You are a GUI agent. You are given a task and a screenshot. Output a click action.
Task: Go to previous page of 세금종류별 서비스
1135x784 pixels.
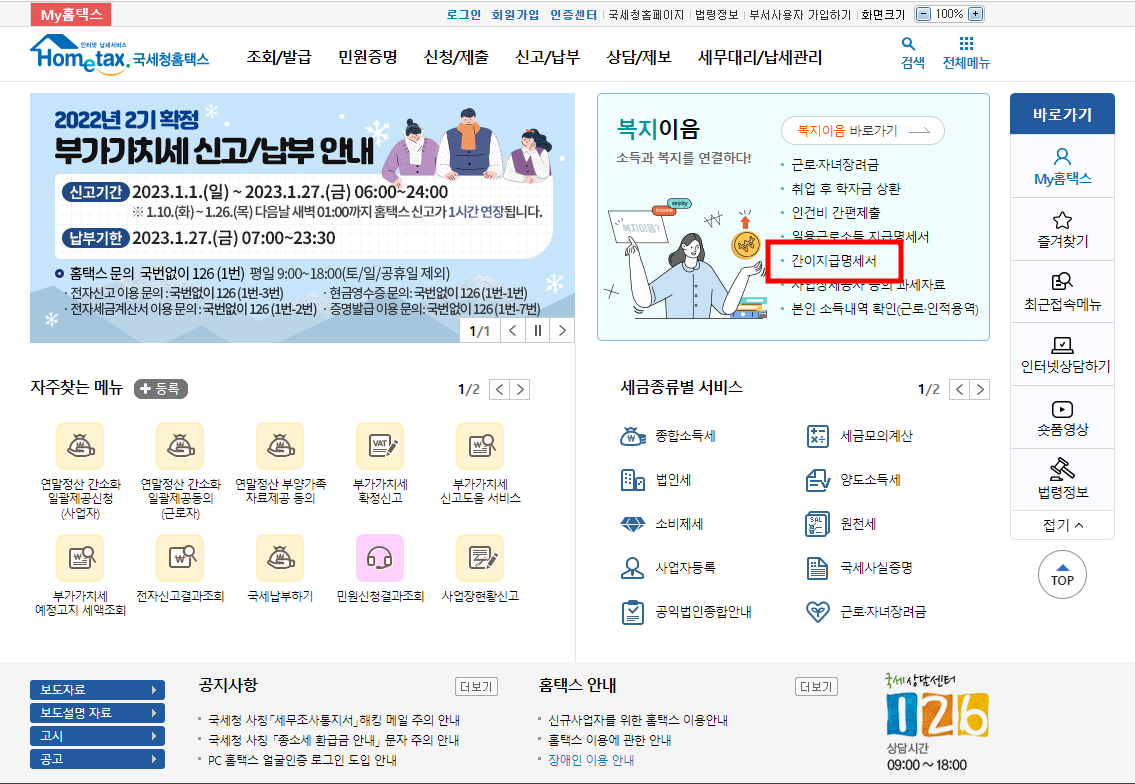tap(960, 389)
